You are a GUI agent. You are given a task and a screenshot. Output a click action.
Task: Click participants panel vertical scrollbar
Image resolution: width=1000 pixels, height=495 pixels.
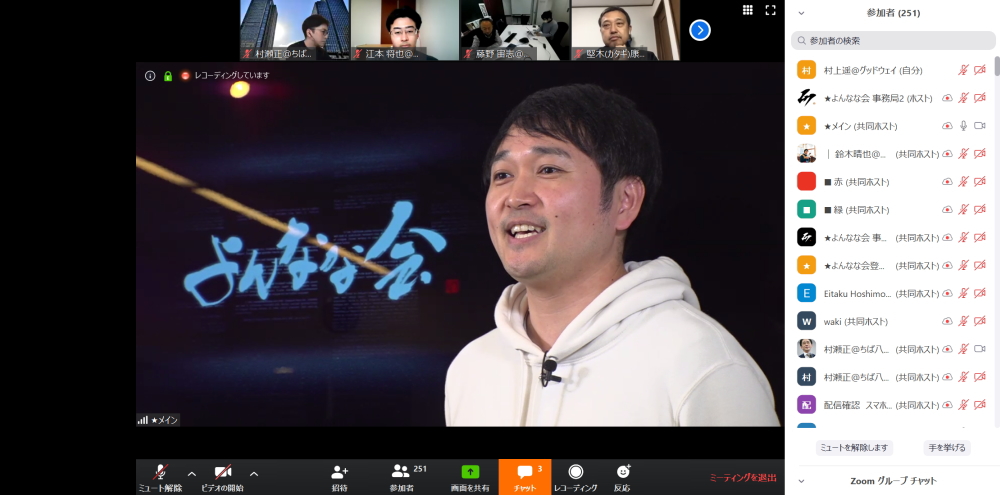tap(997, 67)
